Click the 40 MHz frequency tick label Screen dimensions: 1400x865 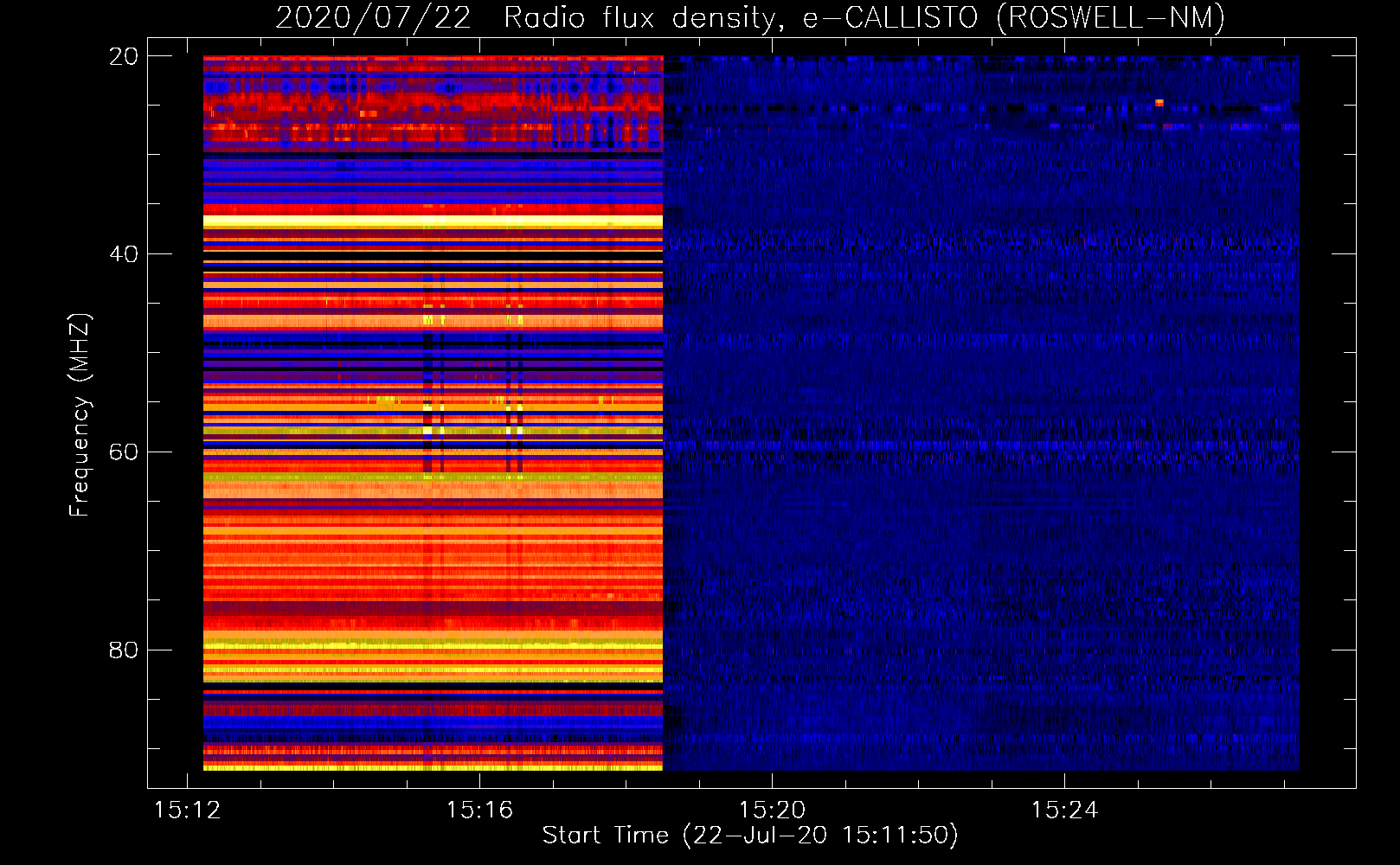click(x=124, y=254)
